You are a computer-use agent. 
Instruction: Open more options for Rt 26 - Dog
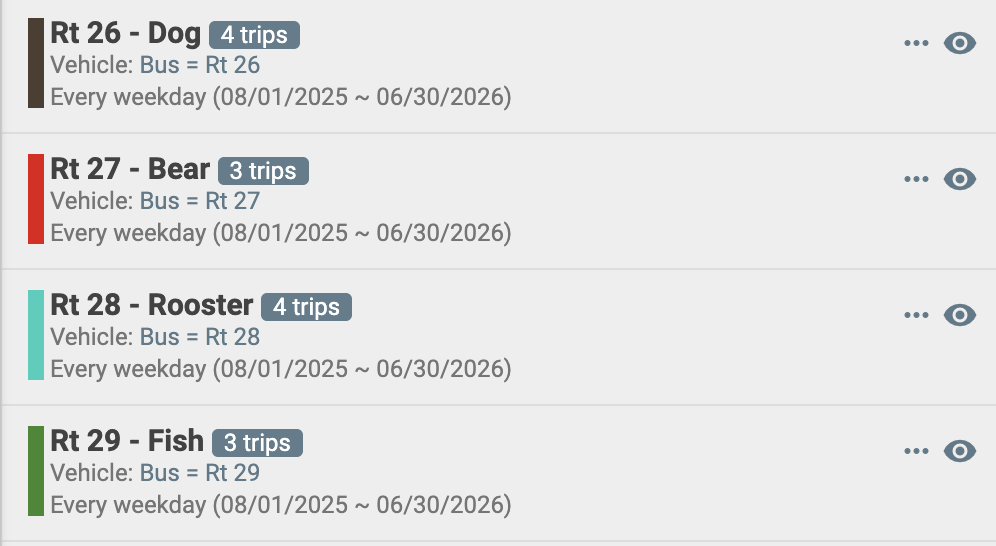(916, 43)
